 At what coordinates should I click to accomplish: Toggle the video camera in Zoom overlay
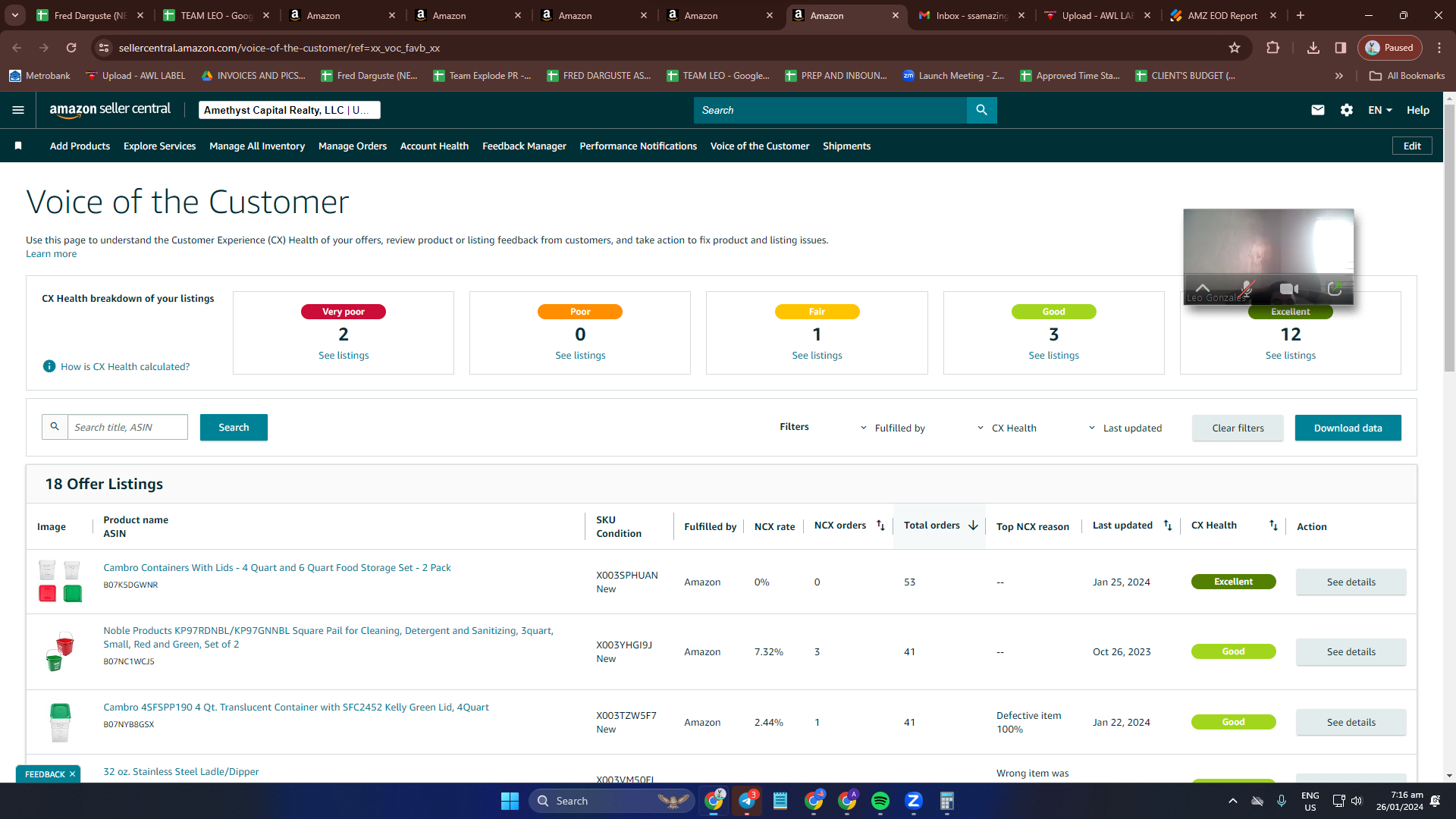coord(1289,289)
